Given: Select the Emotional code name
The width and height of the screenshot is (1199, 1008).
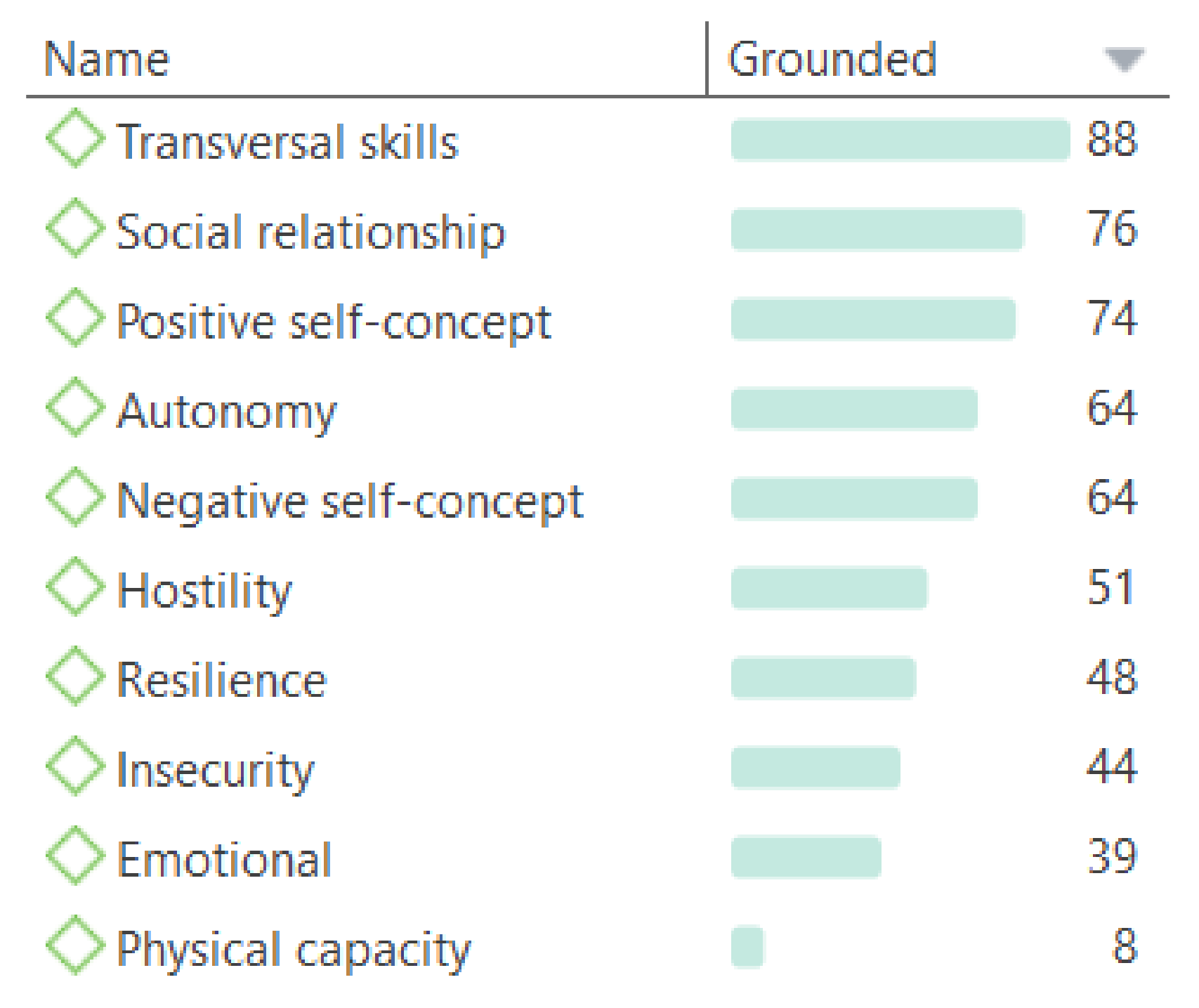Looking at the screenshot, I should pos(224,859).
